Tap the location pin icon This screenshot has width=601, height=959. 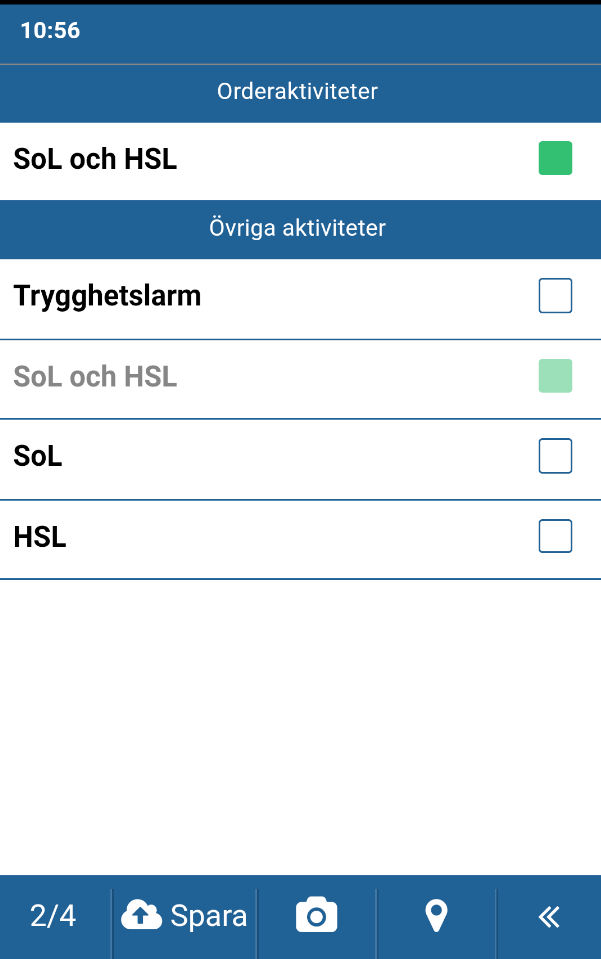tap(436, 916)
